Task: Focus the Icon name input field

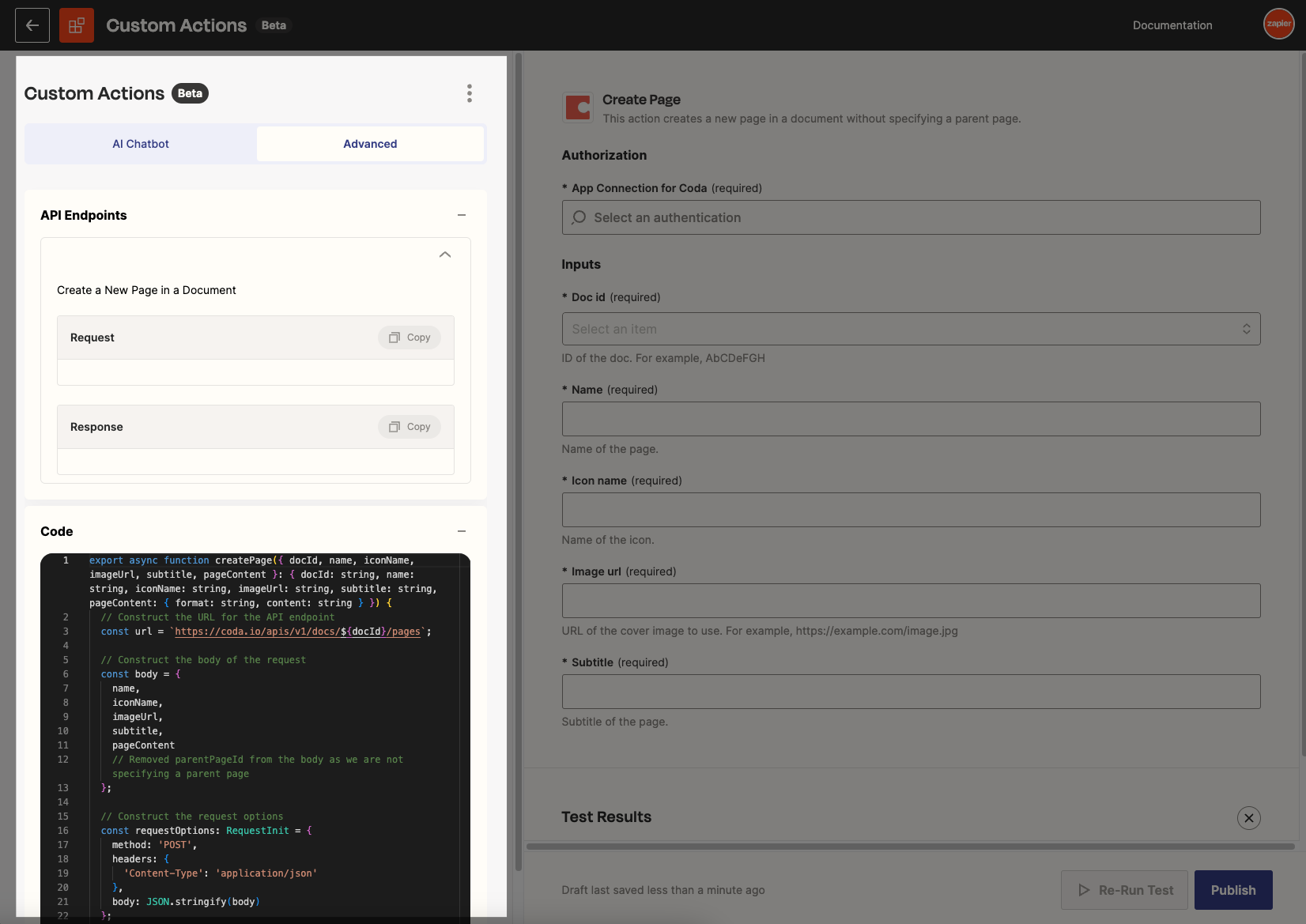Action: [911, 510]
